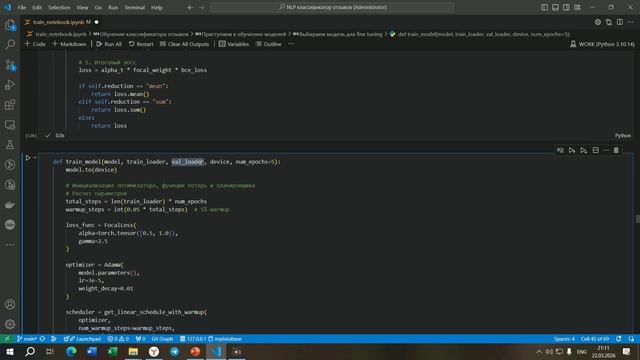Screen dimensions: 640x360
Task: Go back using the title bar arrow
Action: [190, 7]
